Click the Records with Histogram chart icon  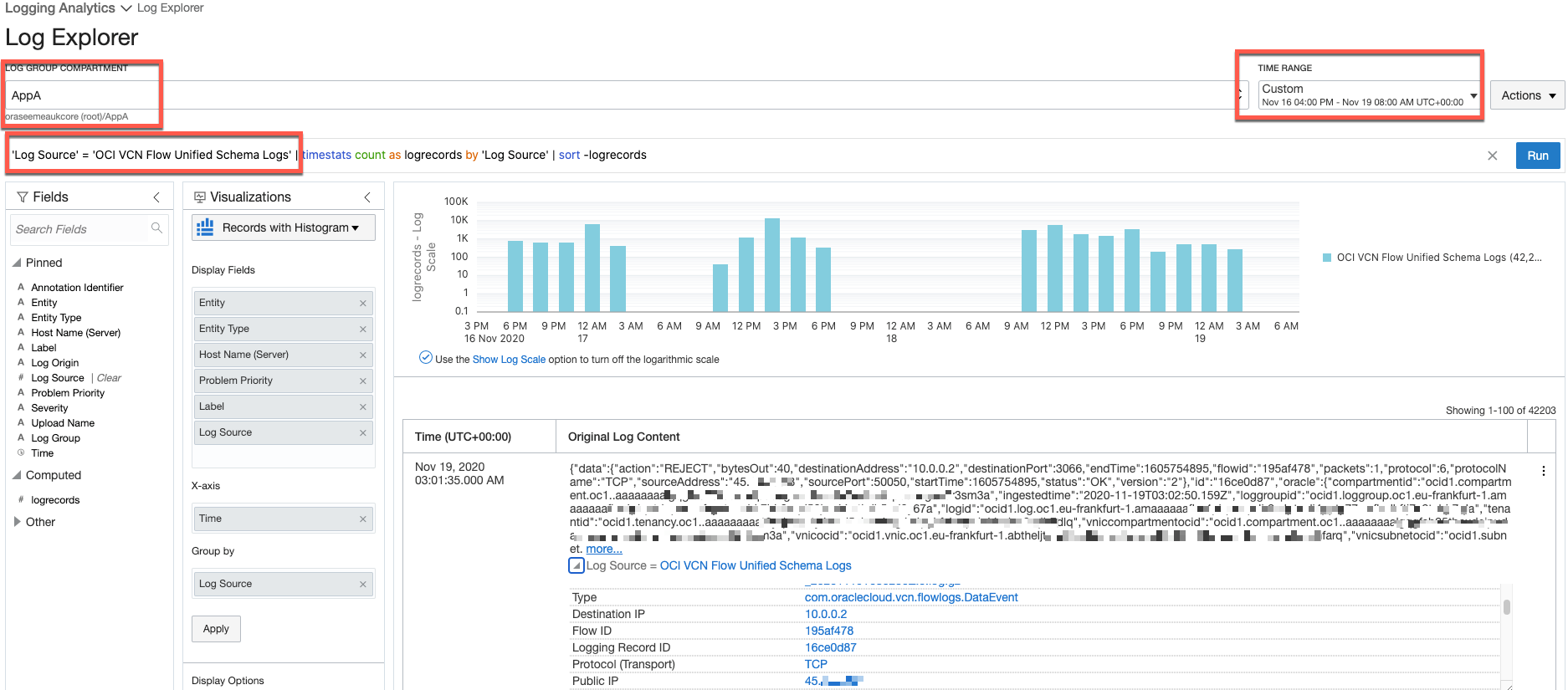[205, 227]
